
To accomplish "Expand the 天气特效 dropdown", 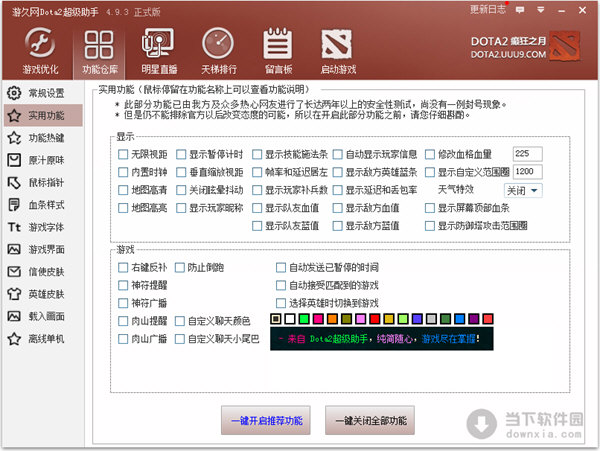I will (522, 190).
